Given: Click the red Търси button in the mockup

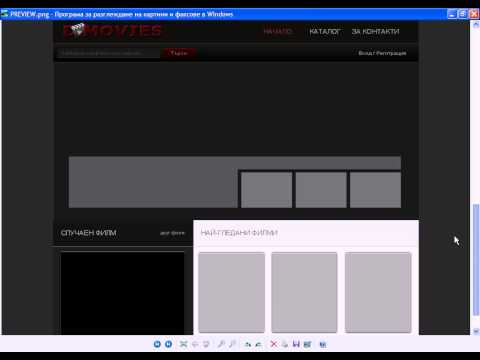Looking at the screenshot, I should point(179,53).
